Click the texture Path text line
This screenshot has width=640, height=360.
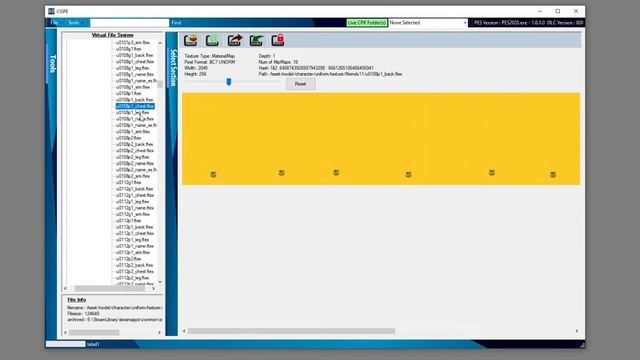coord(330,74)
